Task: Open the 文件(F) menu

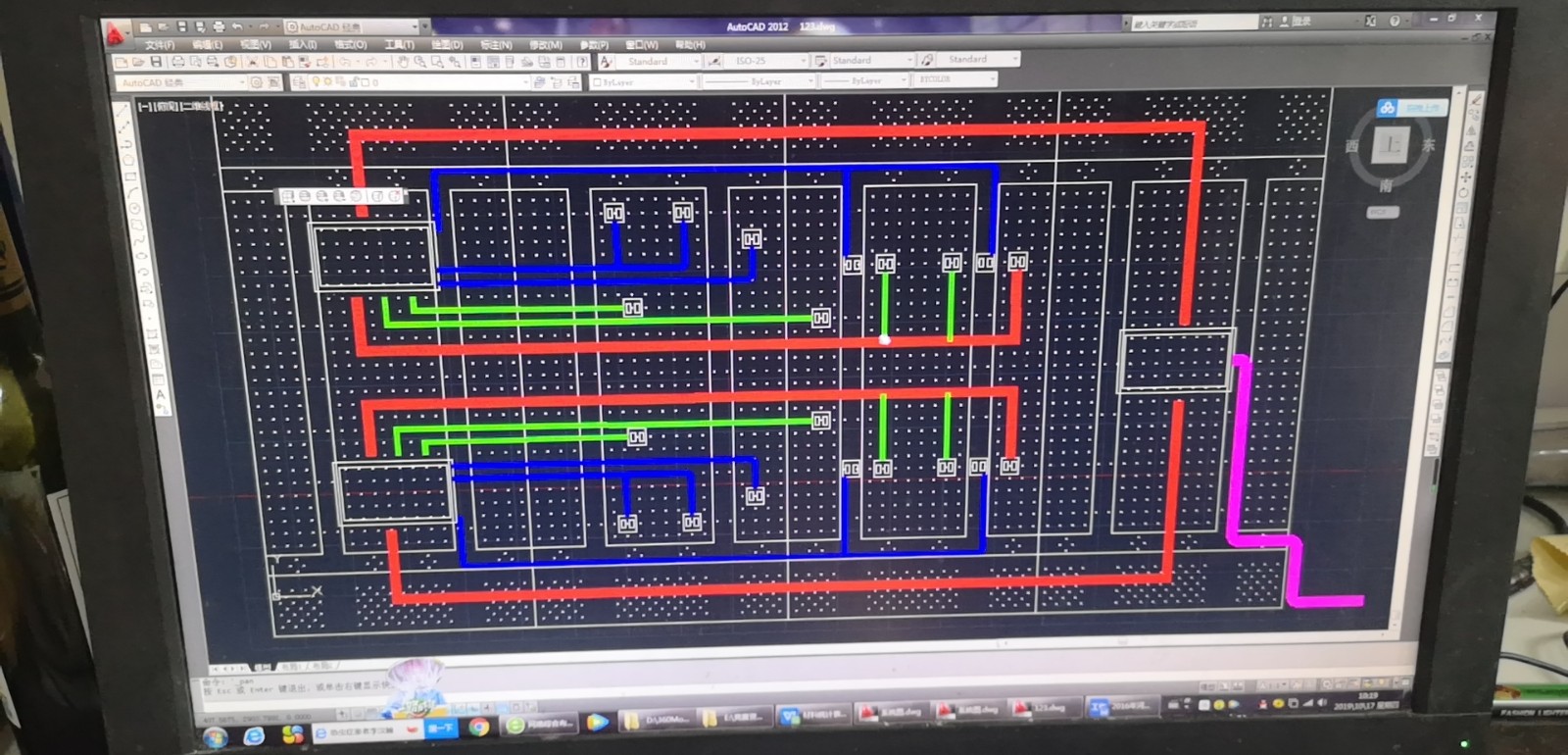Action: pyautogui.click(x=160, y=45)
